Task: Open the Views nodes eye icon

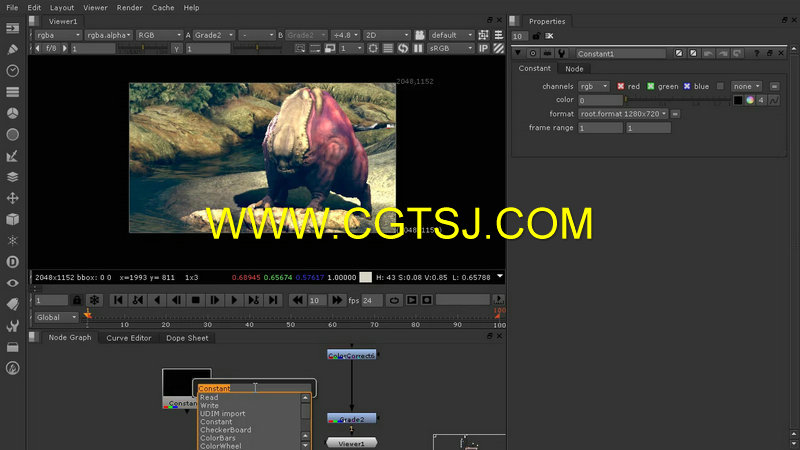Action: tap(12, 283)
